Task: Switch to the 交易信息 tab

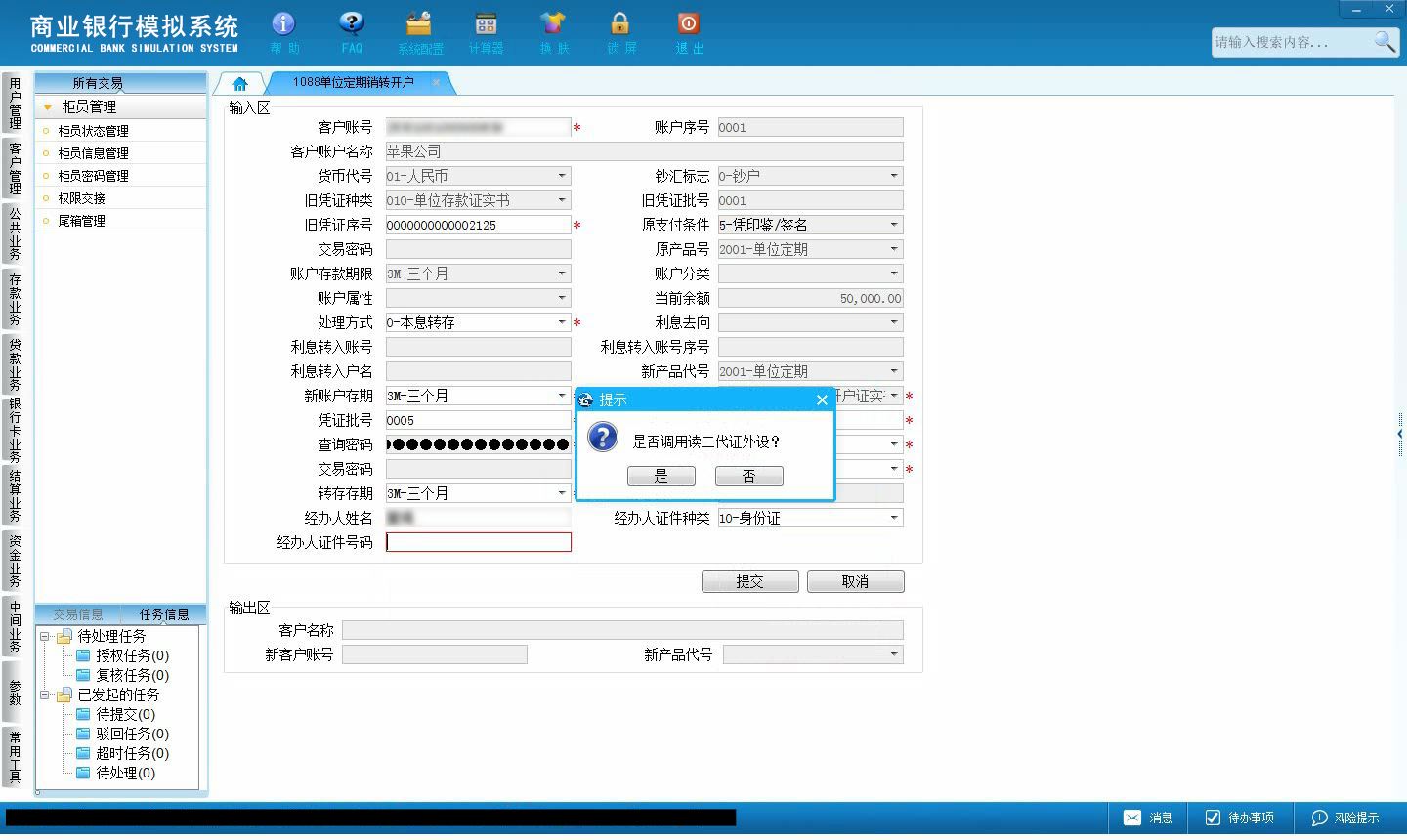Action: pos(78,614)
